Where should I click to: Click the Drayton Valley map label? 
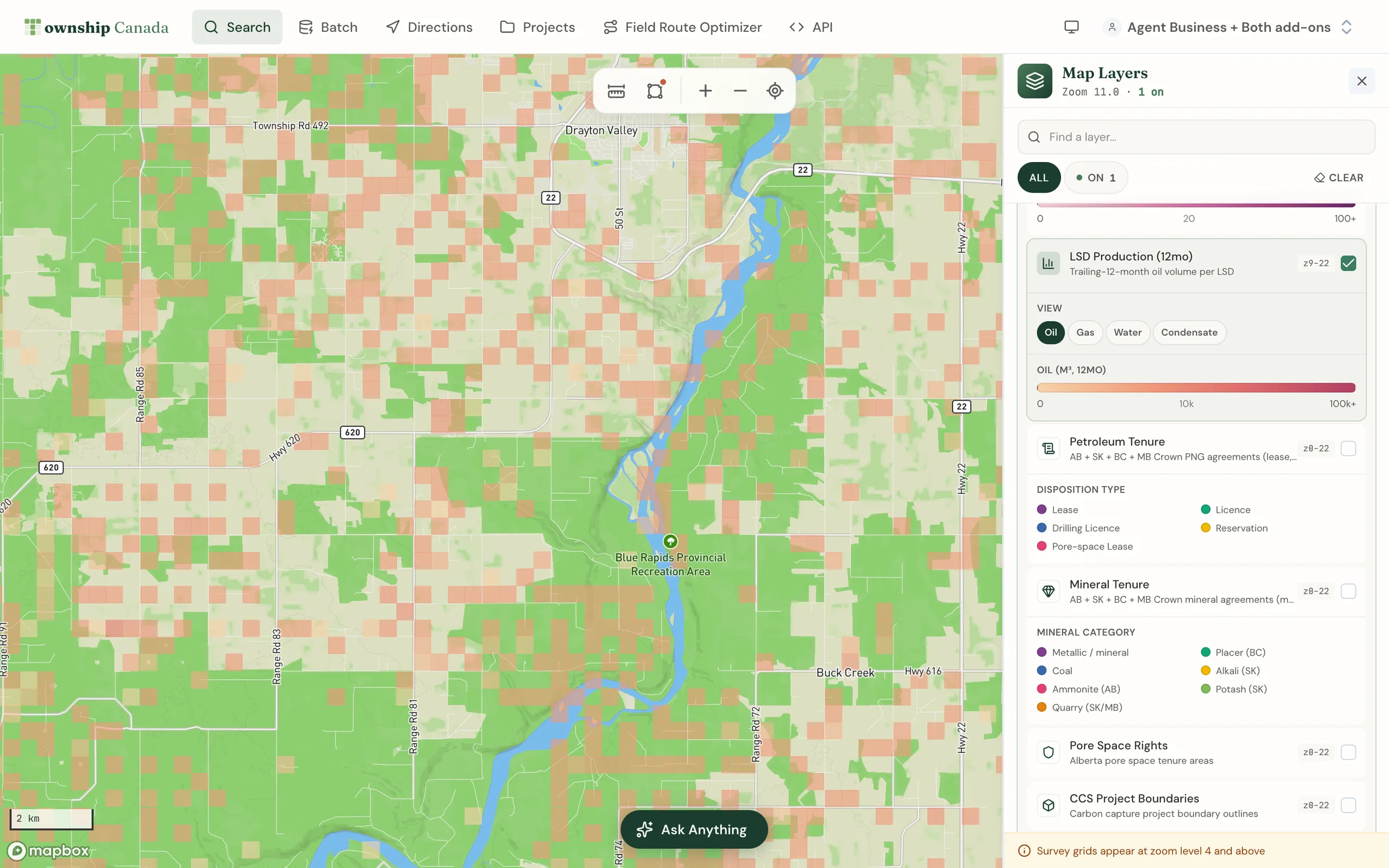pyautogui.click(x=601, y=130)
